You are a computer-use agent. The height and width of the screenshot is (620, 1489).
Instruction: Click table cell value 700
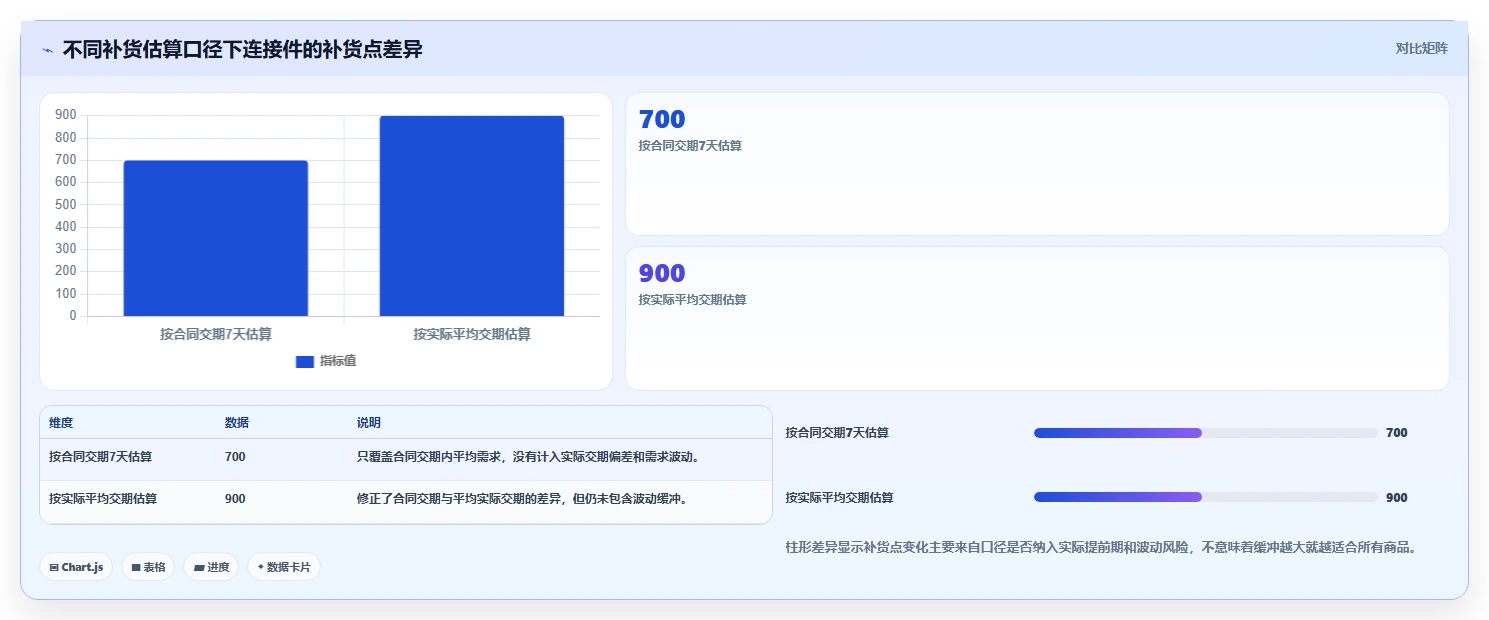pos(235,457)
